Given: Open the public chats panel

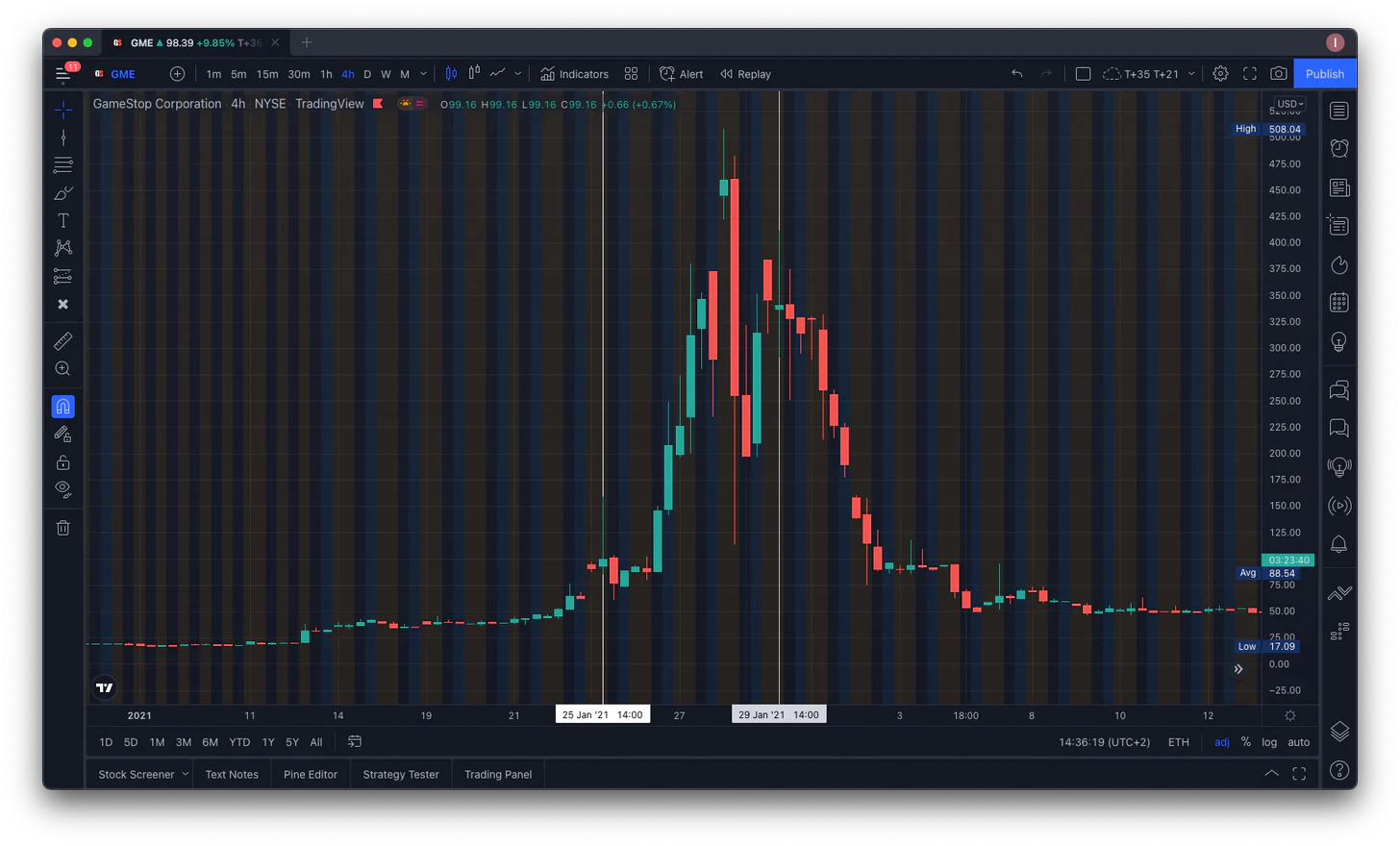Looking at the screenshot, I should click(x=1338, y=390).
